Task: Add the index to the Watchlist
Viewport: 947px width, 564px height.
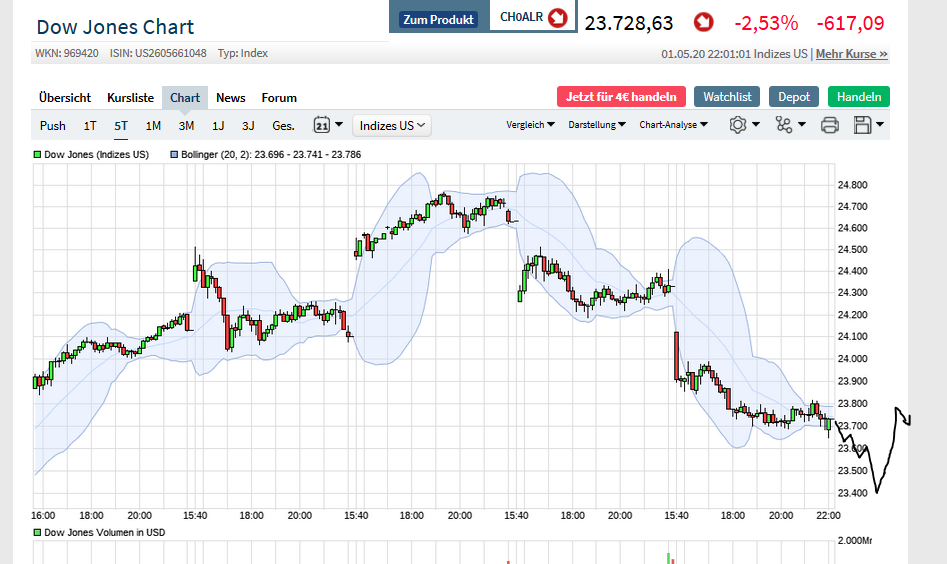Action: click(x=727, y=97)
